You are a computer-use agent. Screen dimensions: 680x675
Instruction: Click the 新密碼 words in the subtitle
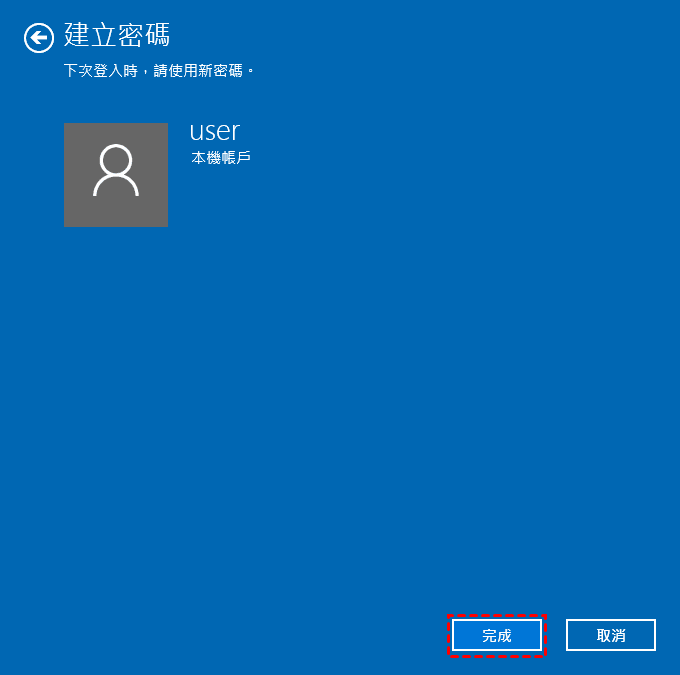click(220, 70)
